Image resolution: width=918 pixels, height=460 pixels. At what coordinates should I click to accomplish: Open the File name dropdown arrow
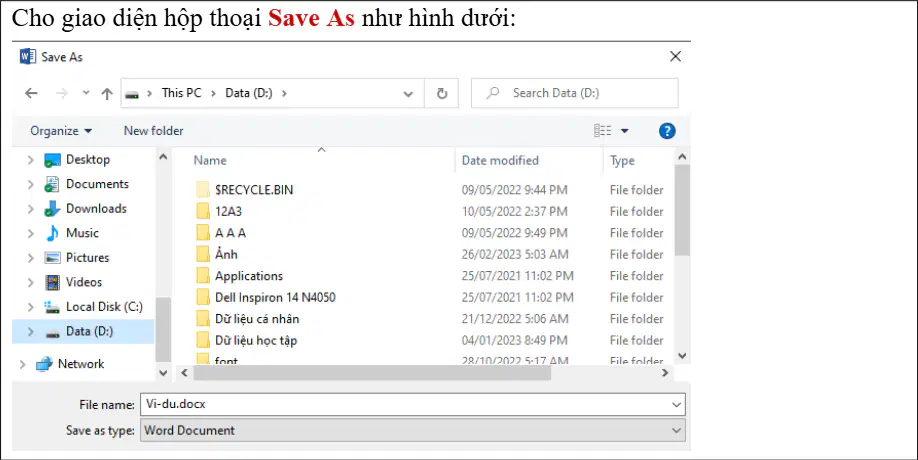pos(677,404)
